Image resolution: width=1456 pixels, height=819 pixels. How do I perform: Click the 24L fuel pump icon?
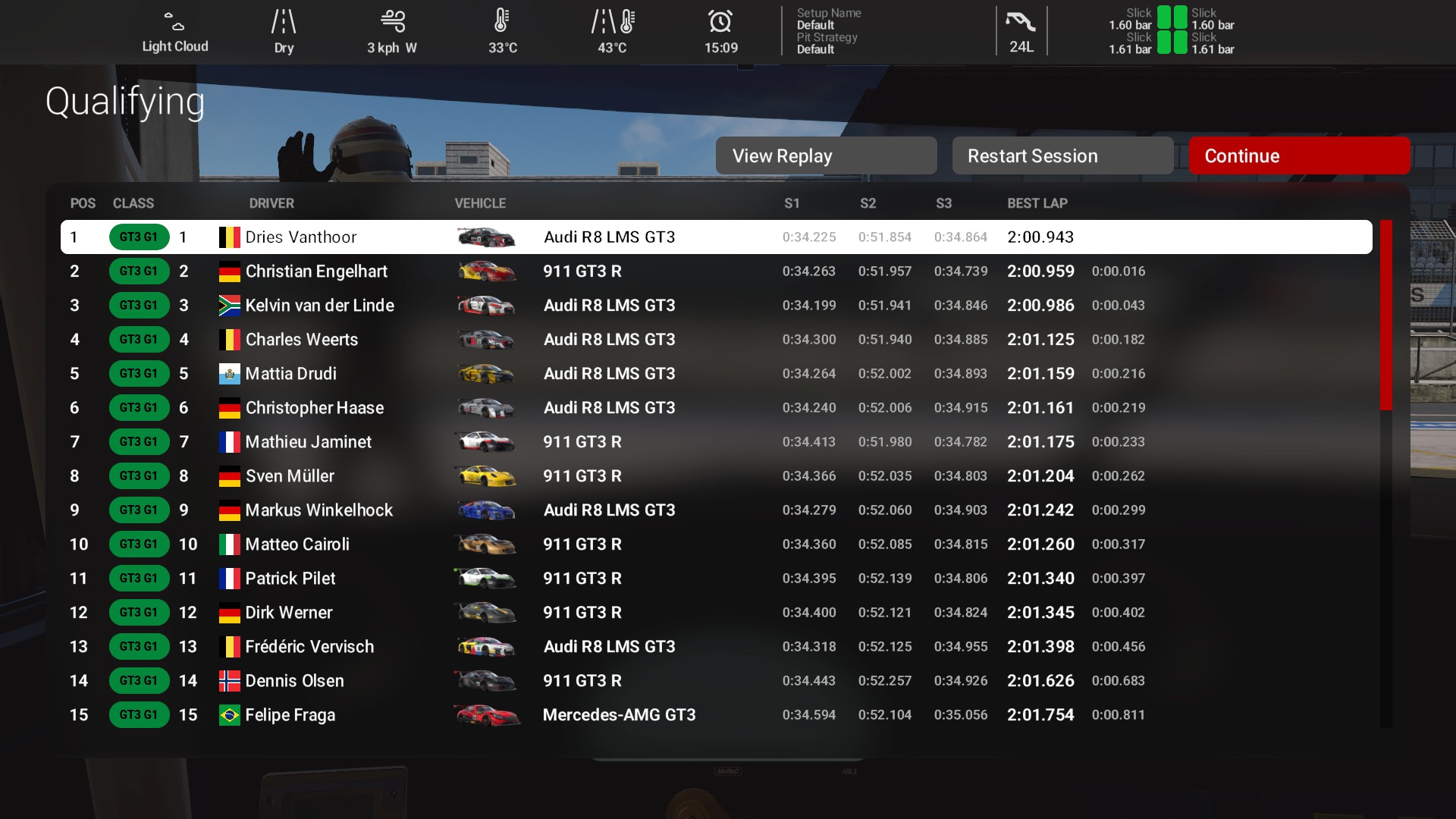tap(1021, 20)
